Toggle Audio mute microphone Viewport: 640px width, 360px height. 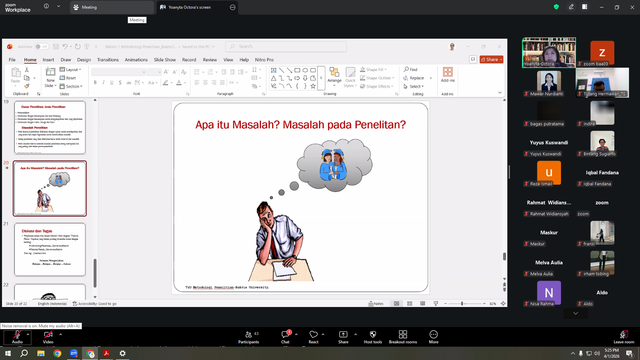17,337
